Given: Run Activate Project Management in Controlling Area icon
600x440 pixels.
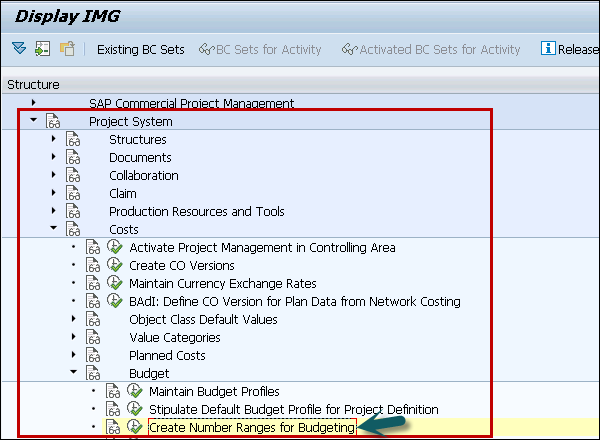Looking at the screenshot, I should tap(114, 248).
